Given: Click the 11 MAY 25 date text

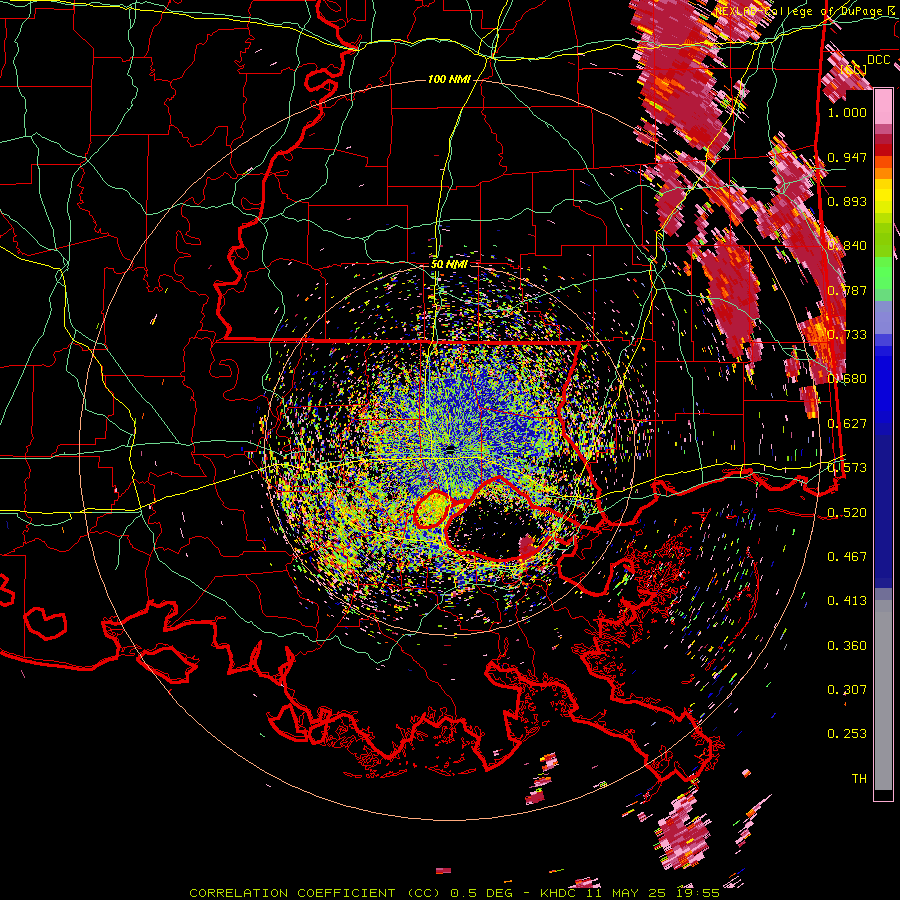Looking at the screenshot, I should click(x=628, y=893).
